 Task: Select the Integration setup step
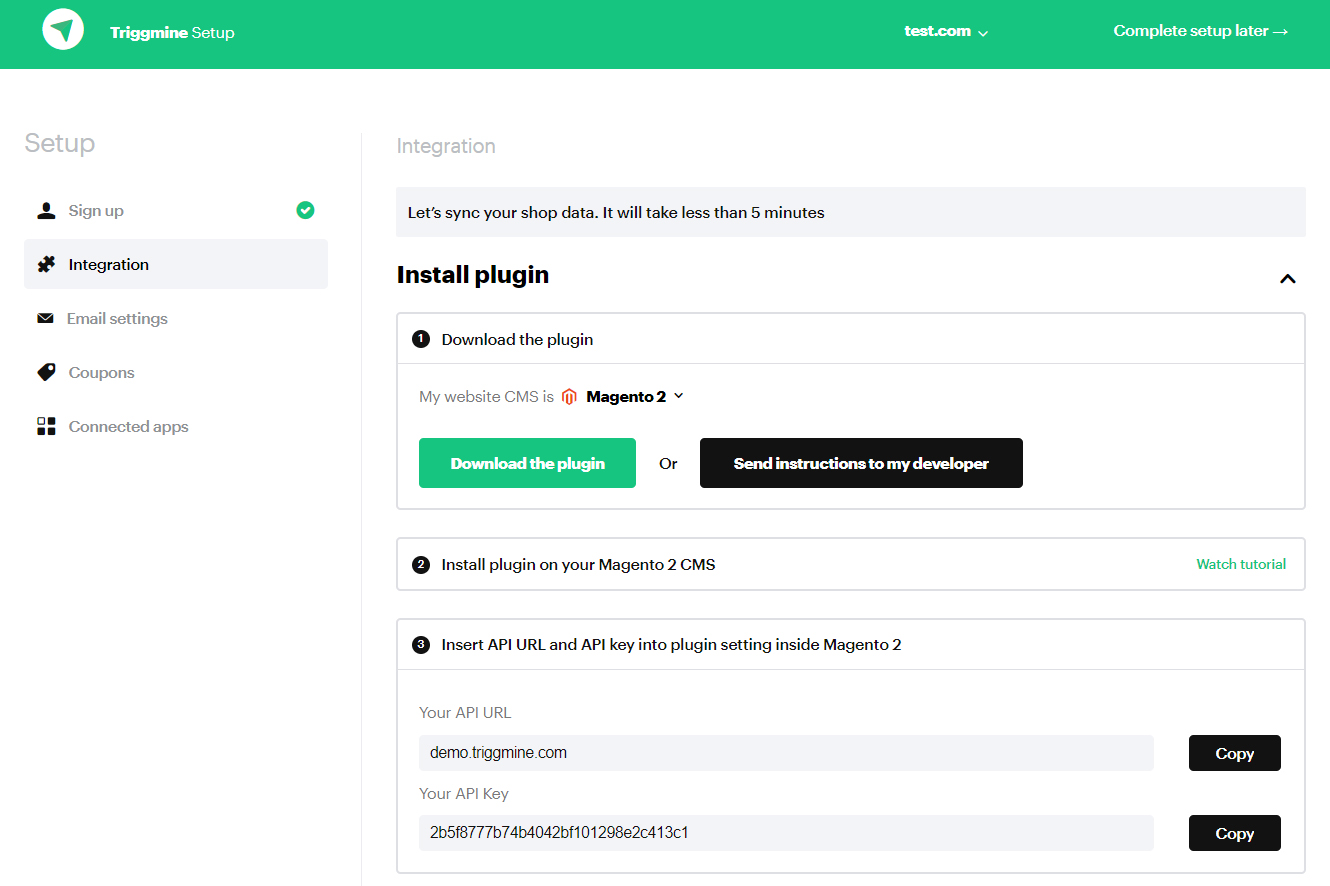(176, 264)
